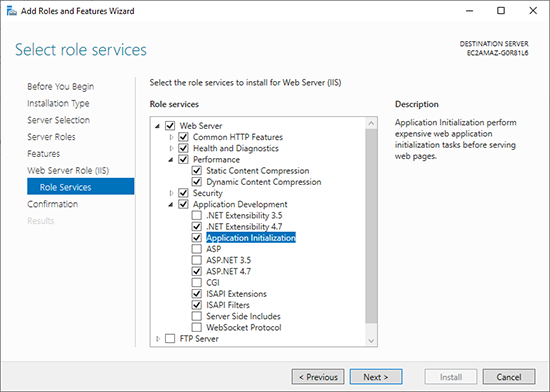The image size is (550, 392).
Task: Select the WebSocket Protocol label
Action: [244, 327]
